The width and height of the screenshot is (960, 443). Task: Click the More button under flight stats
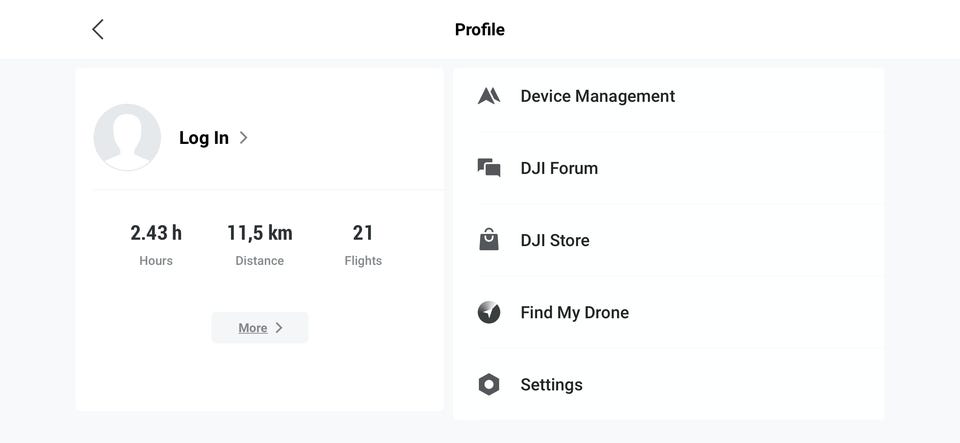(x=260, y=328)
